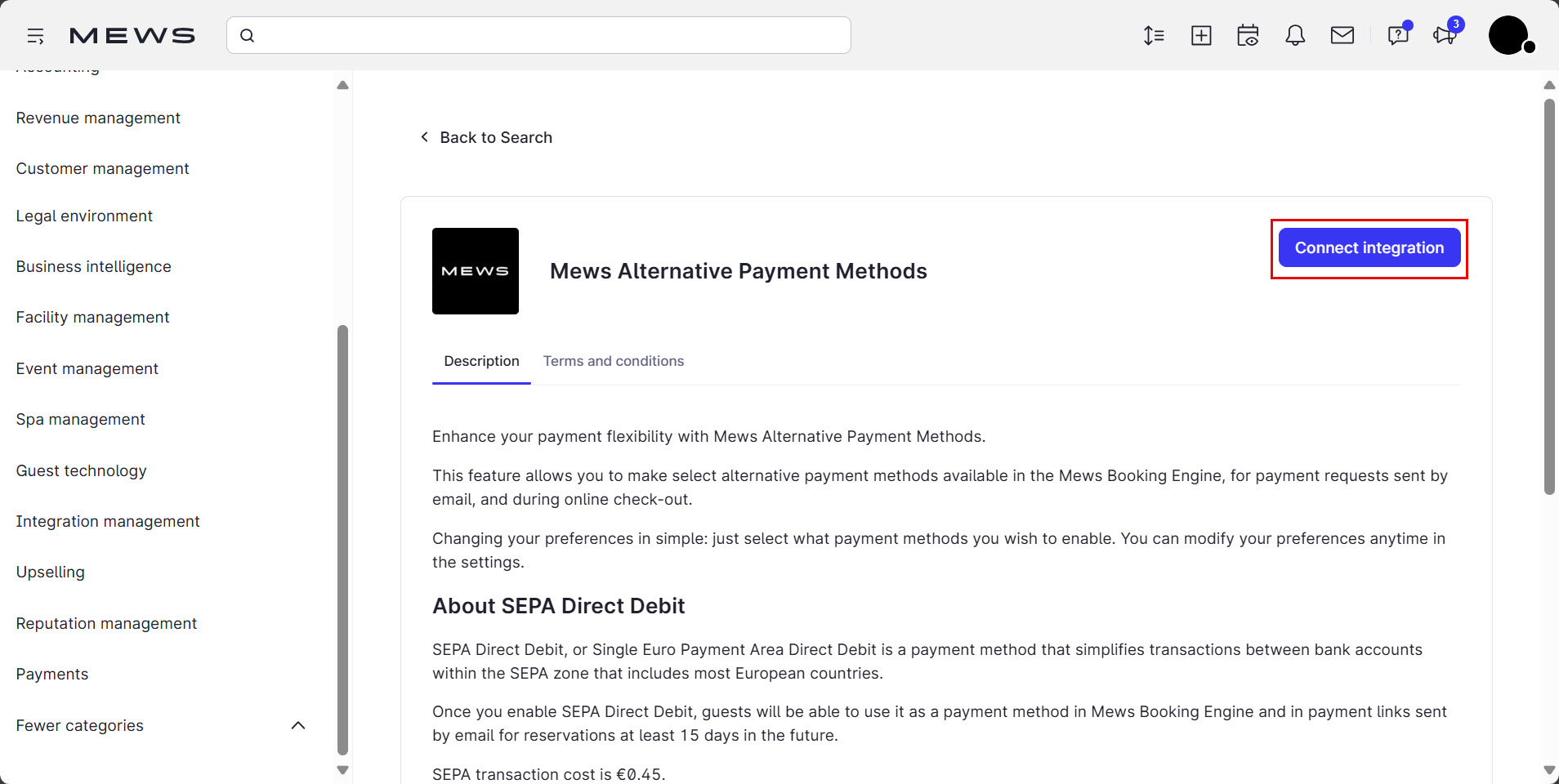Click the Mews Alternative Payment Methods title
The image size is (1559, 784).
click(x=739, y=271)
